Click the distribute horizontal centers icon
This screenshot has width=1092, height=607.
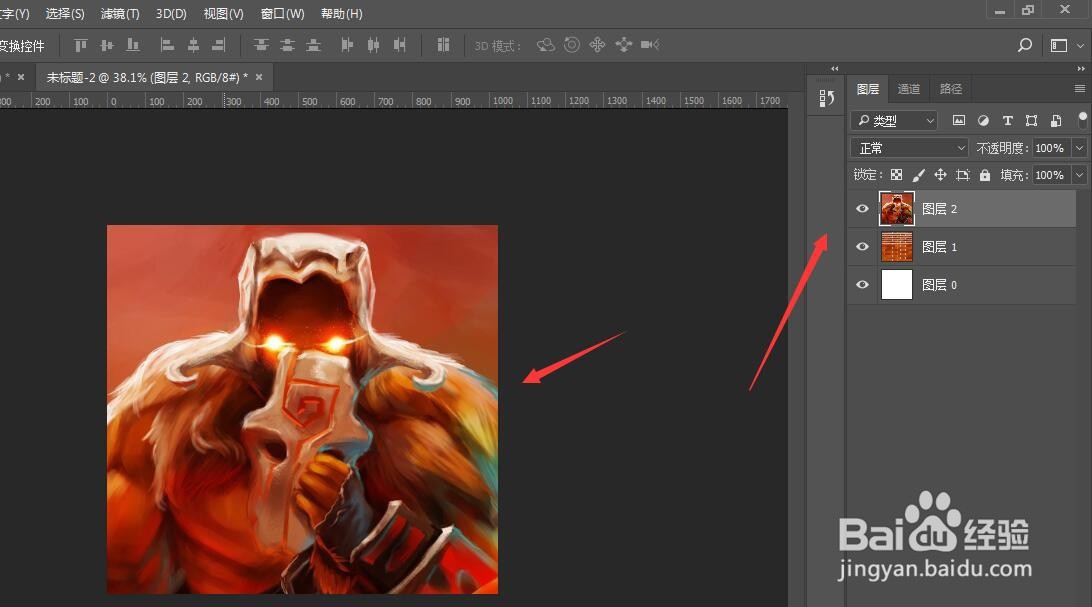coord(373,45)
